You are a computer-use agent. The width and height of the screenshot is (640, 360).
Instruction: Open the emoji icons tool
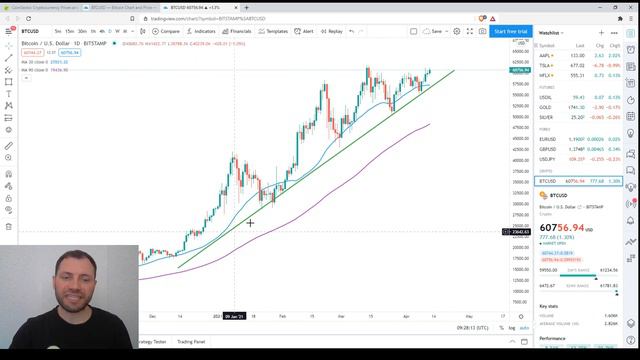coord(9,130)
